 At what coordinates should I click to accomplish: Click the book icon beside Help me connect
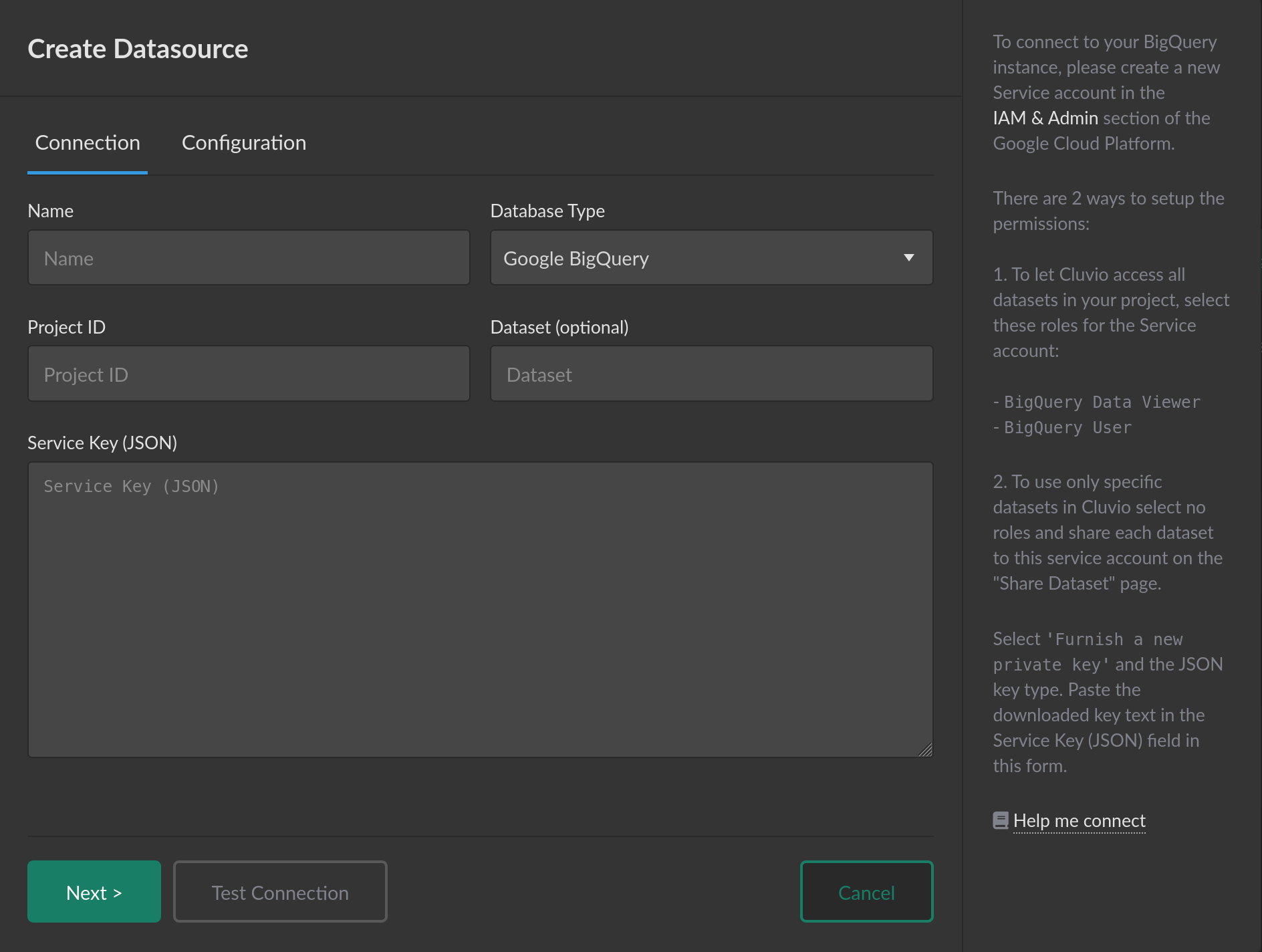click(x=1001, y=820)
